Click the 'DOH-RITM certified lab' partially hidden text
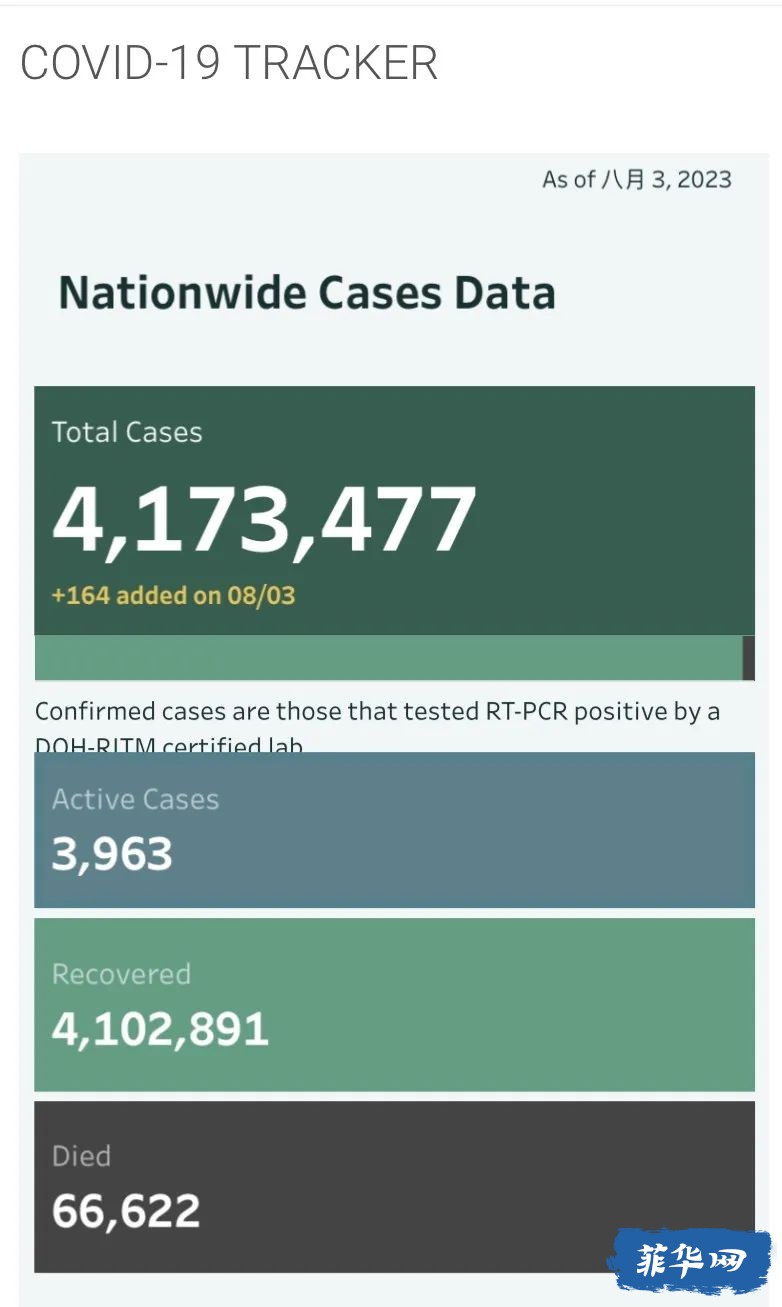The width and height of the screenshot is (782, 1307). (169, 745)
